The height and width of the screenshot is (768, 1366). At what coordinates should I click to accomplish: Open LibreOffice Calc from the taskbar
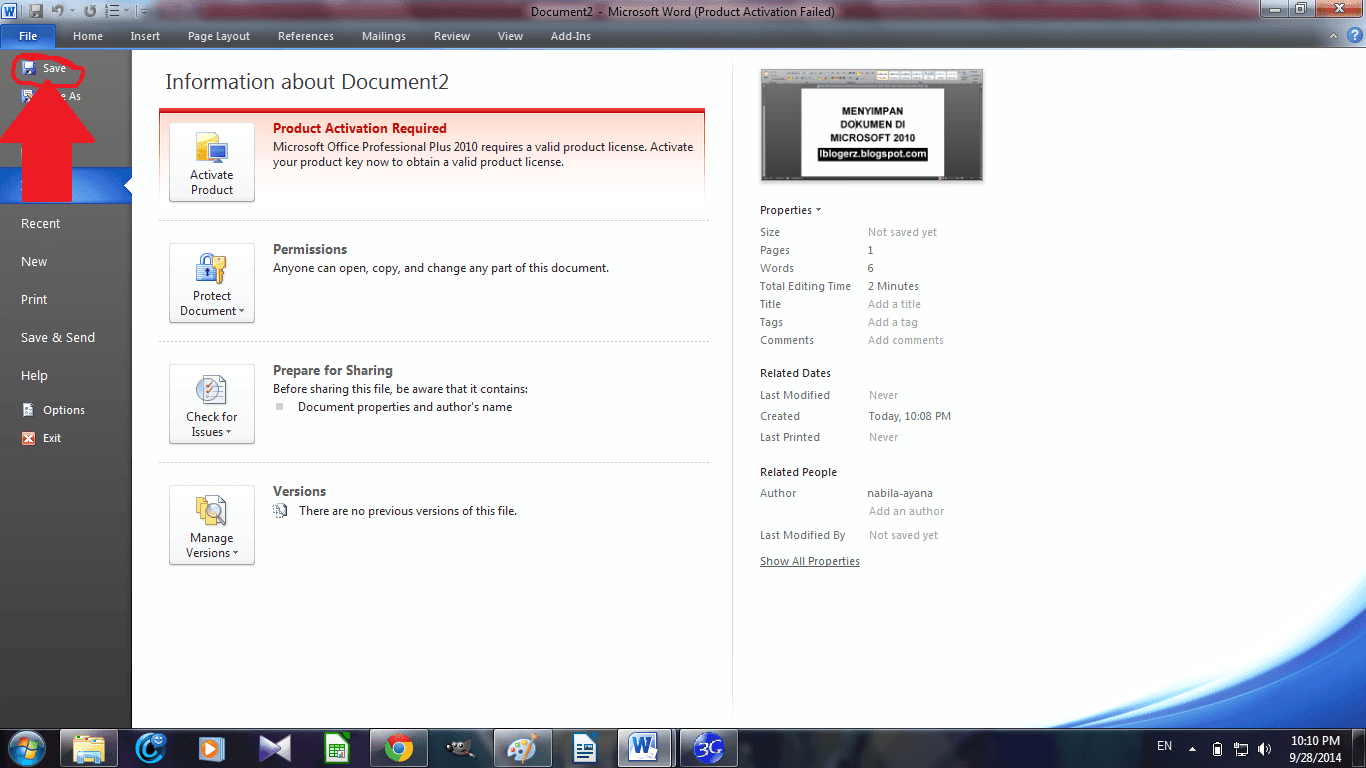(x=337, y=748)
